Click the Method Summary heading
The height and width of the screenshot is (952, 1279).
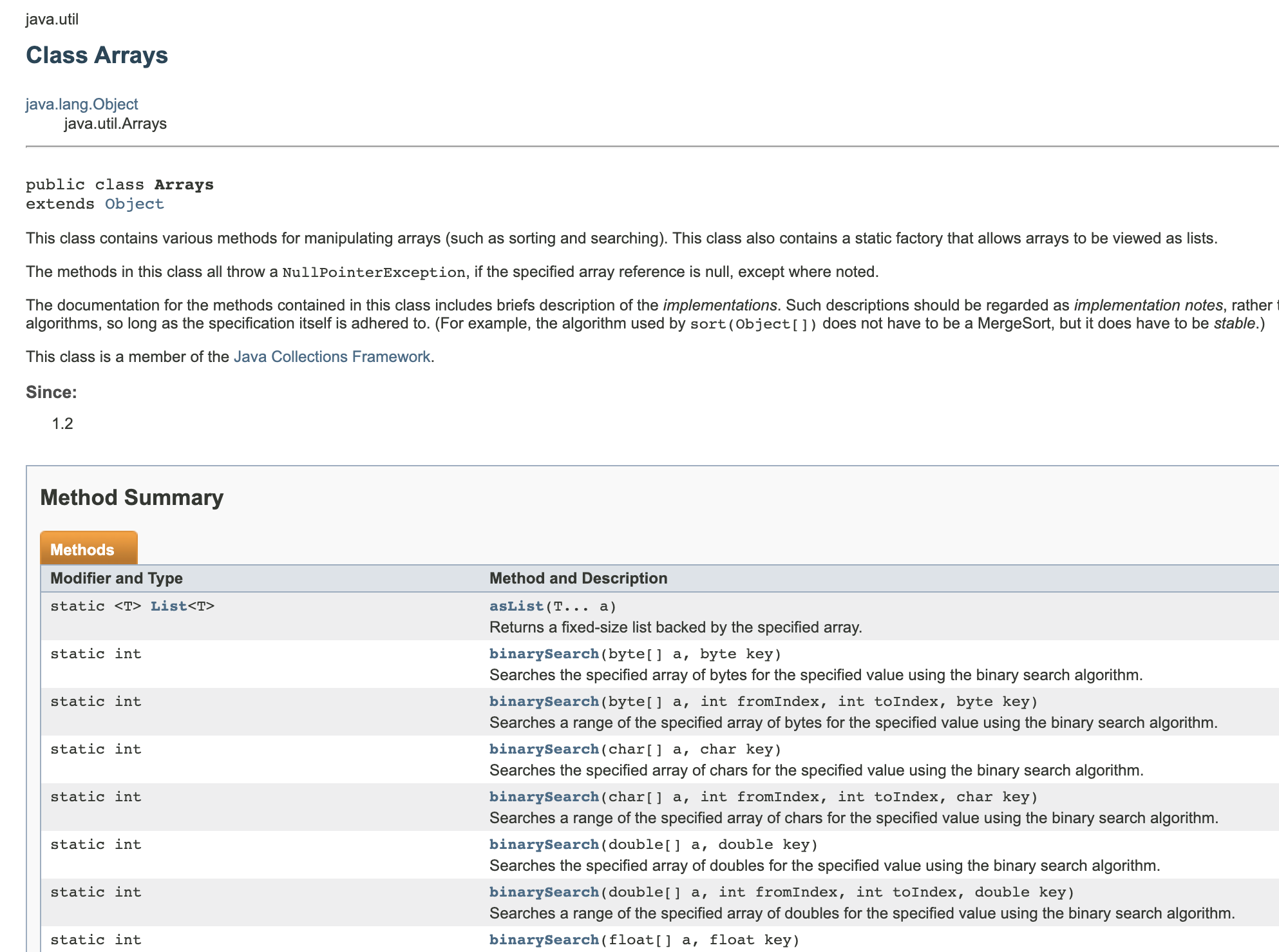click(x=131, y=498)
